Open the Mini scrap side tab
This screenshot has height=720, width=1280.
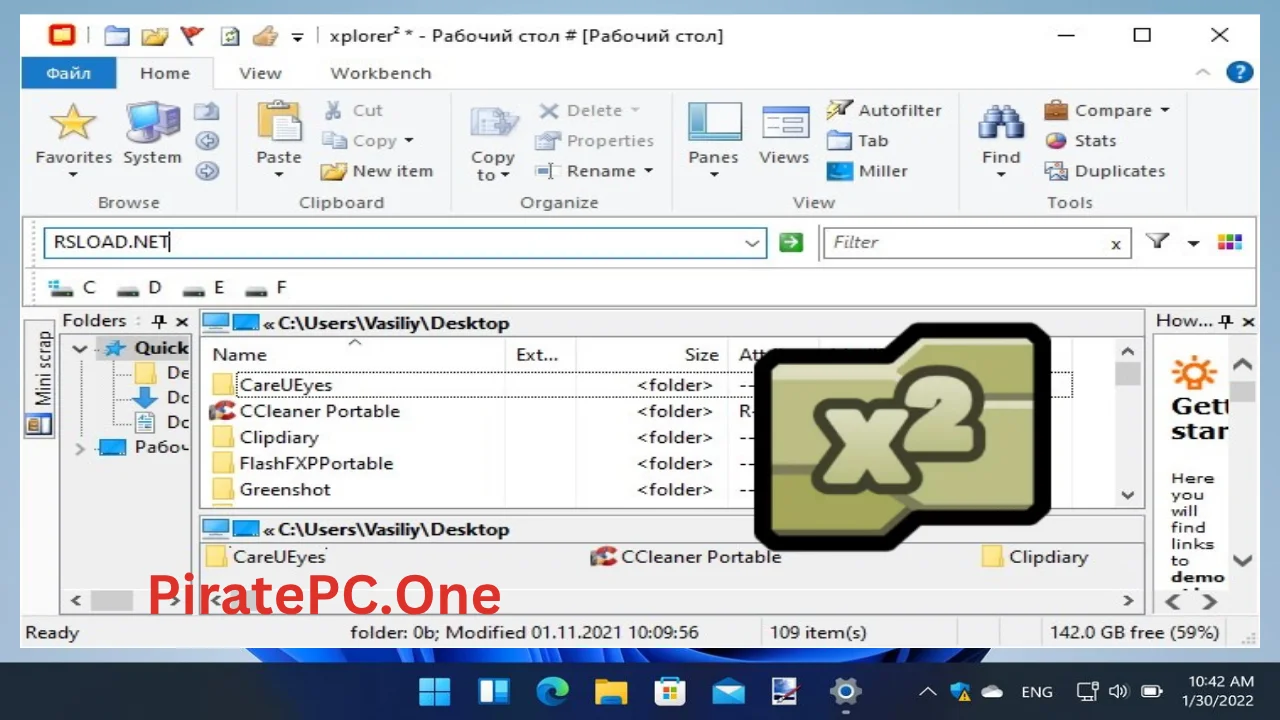coord(41,381)
